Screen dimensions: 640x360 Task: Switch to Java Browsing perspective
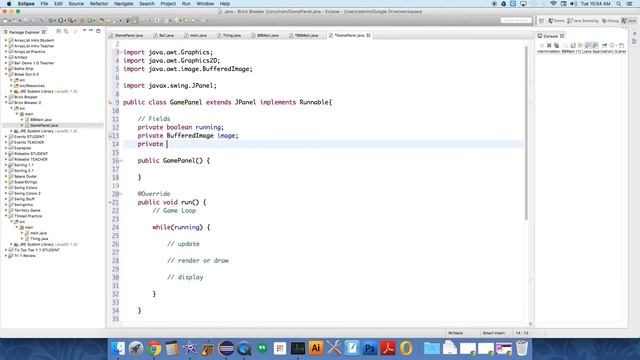(582, 20)
